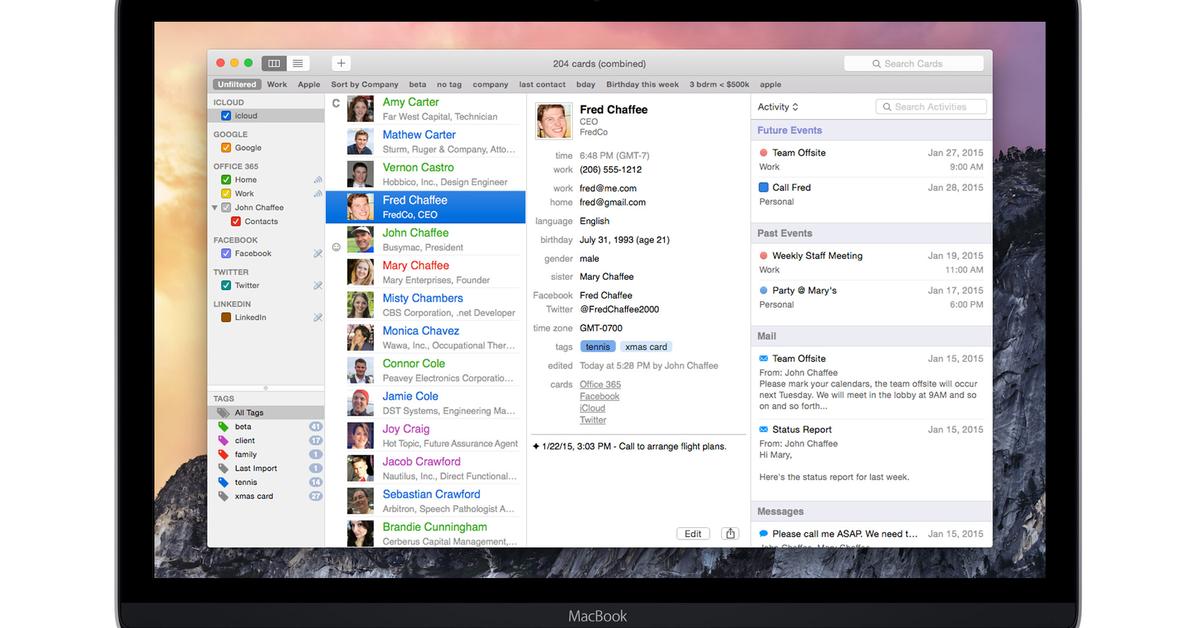The height and width of the screenshot is (628, 1200).
Task: Click the xmas card tag pill
Action: [x=646, y=347]
